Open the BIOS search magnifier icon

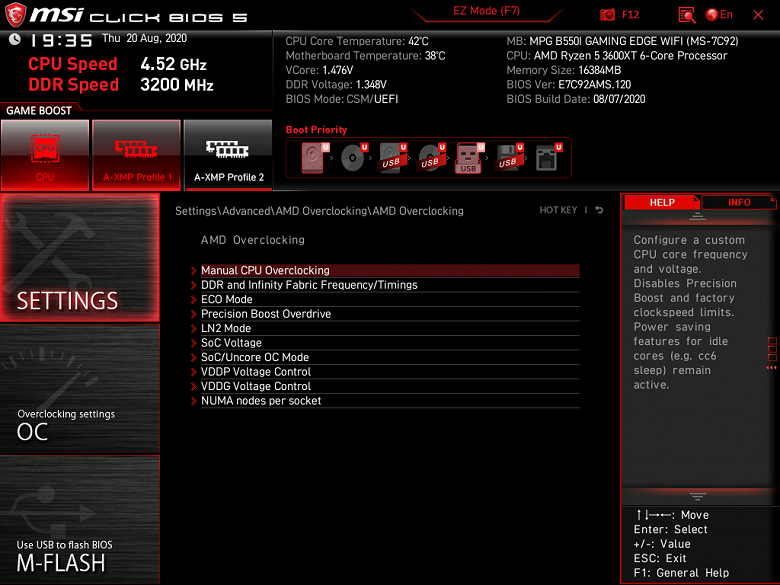[687, 15]
